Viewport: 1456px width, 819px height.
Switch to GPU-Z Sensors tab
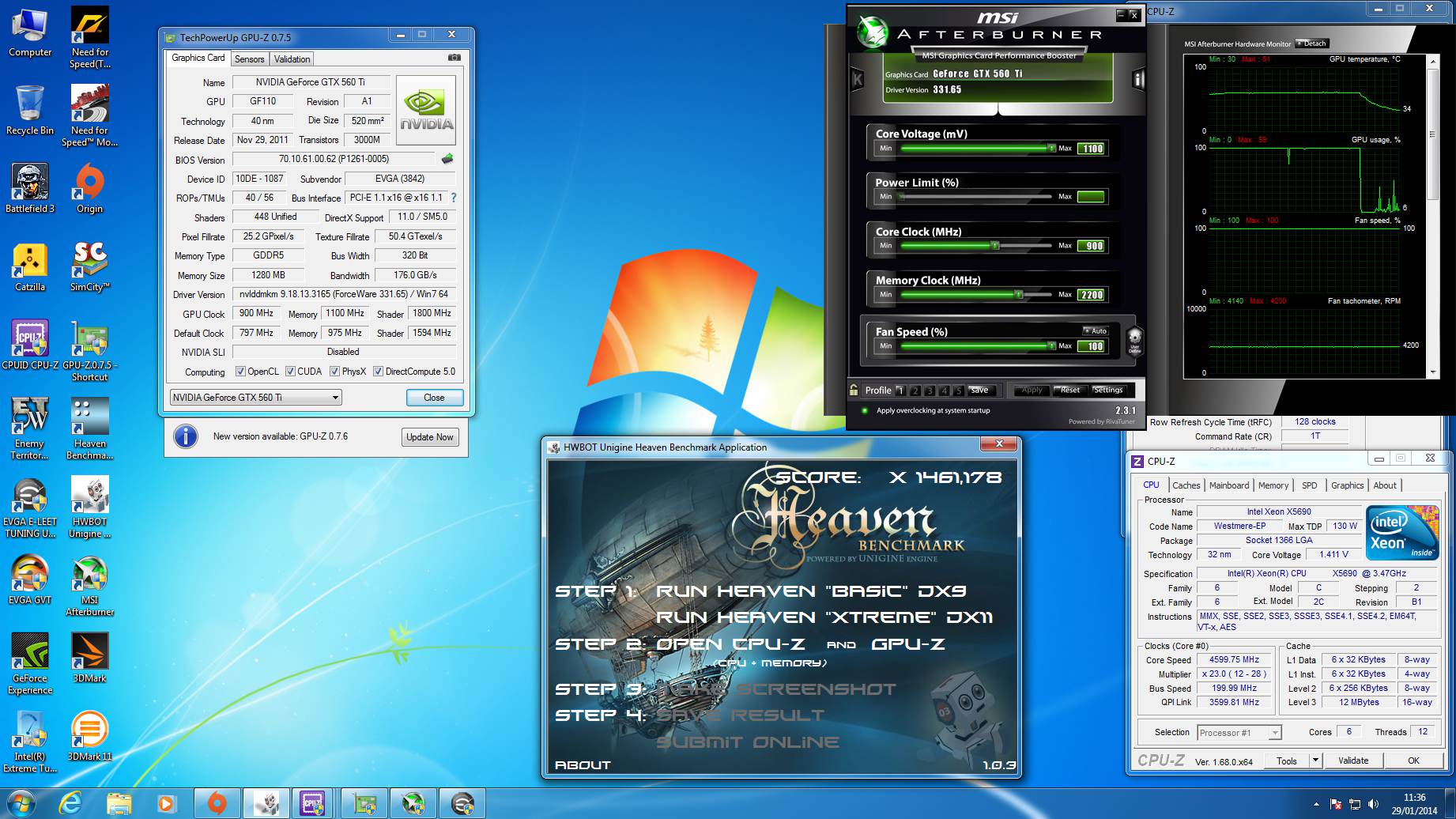[x=249, y=59]
